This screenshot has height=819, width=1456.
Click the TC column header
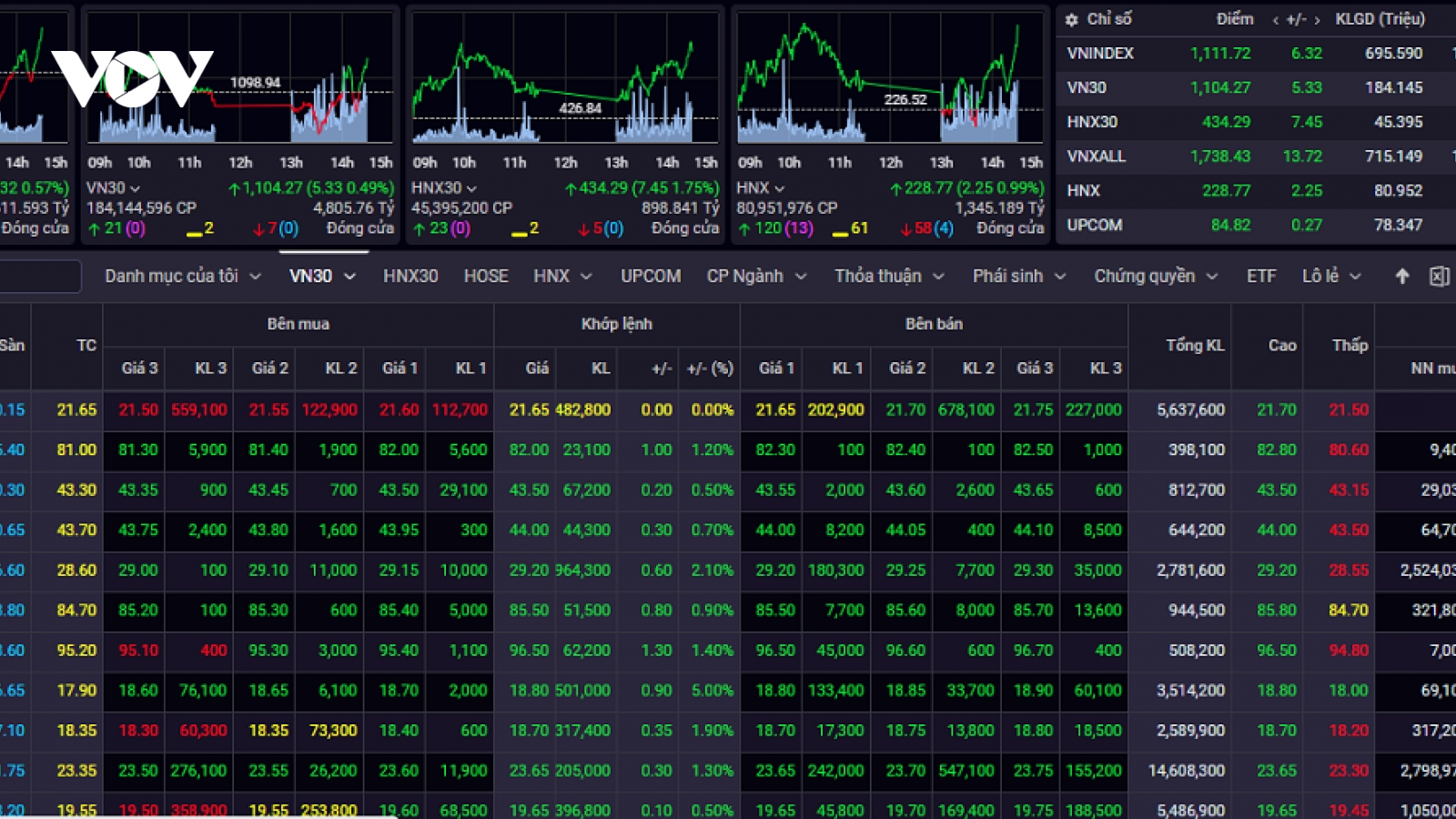pyautogui.click(x=86, y=345)
